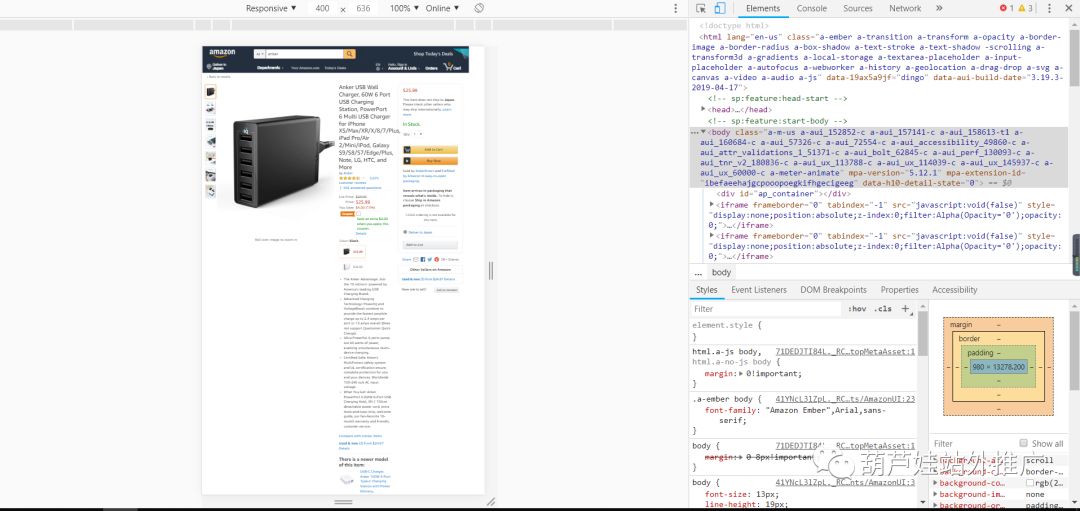Click the computed Filter input field
This screenshot has width=1080, height=511.
coord(971,444)
